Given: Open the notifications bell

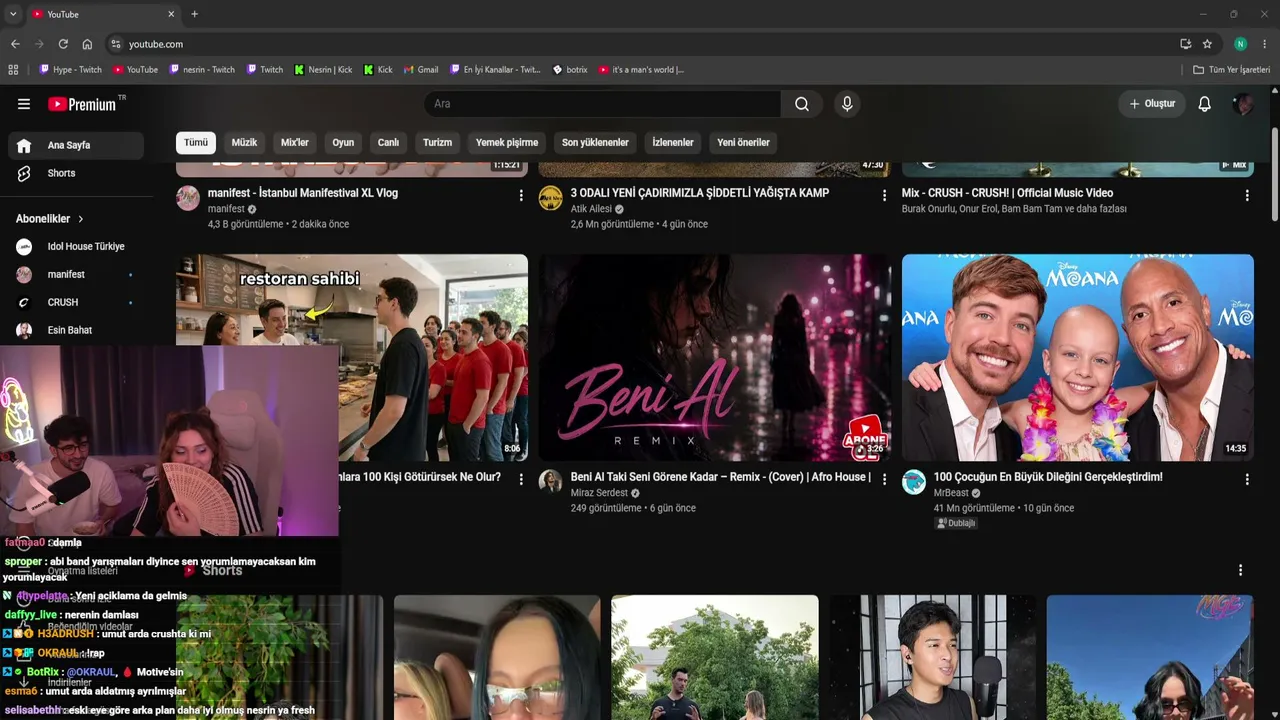Looking at the screenshot, I should [1205, 104].
